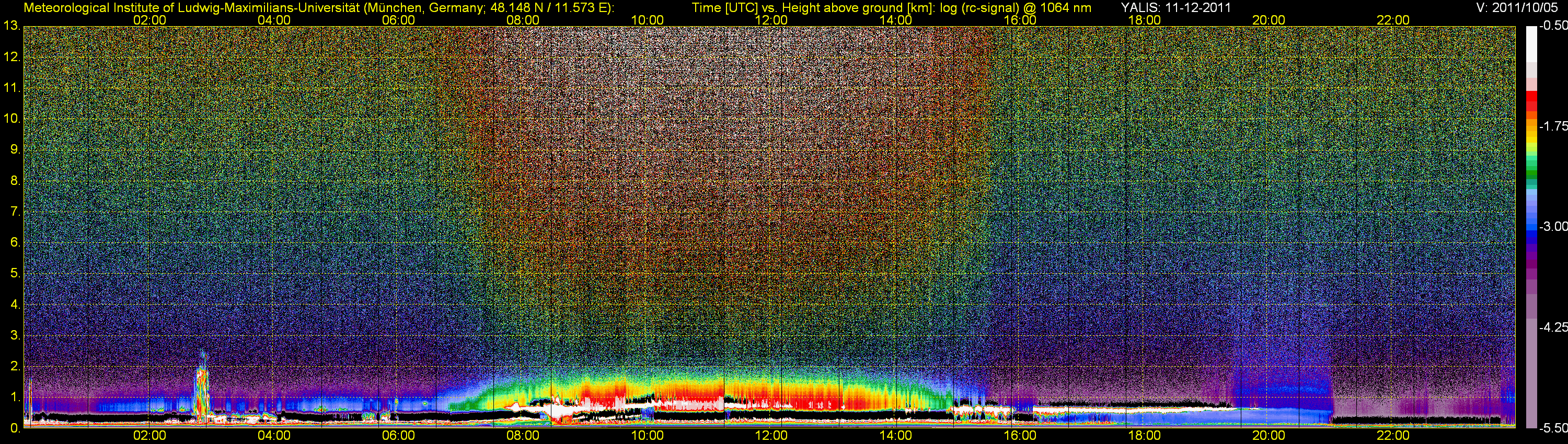The image size is (1568, 444).
Task: Click the 7 km height axis label
Action: (x=15, y=212)
